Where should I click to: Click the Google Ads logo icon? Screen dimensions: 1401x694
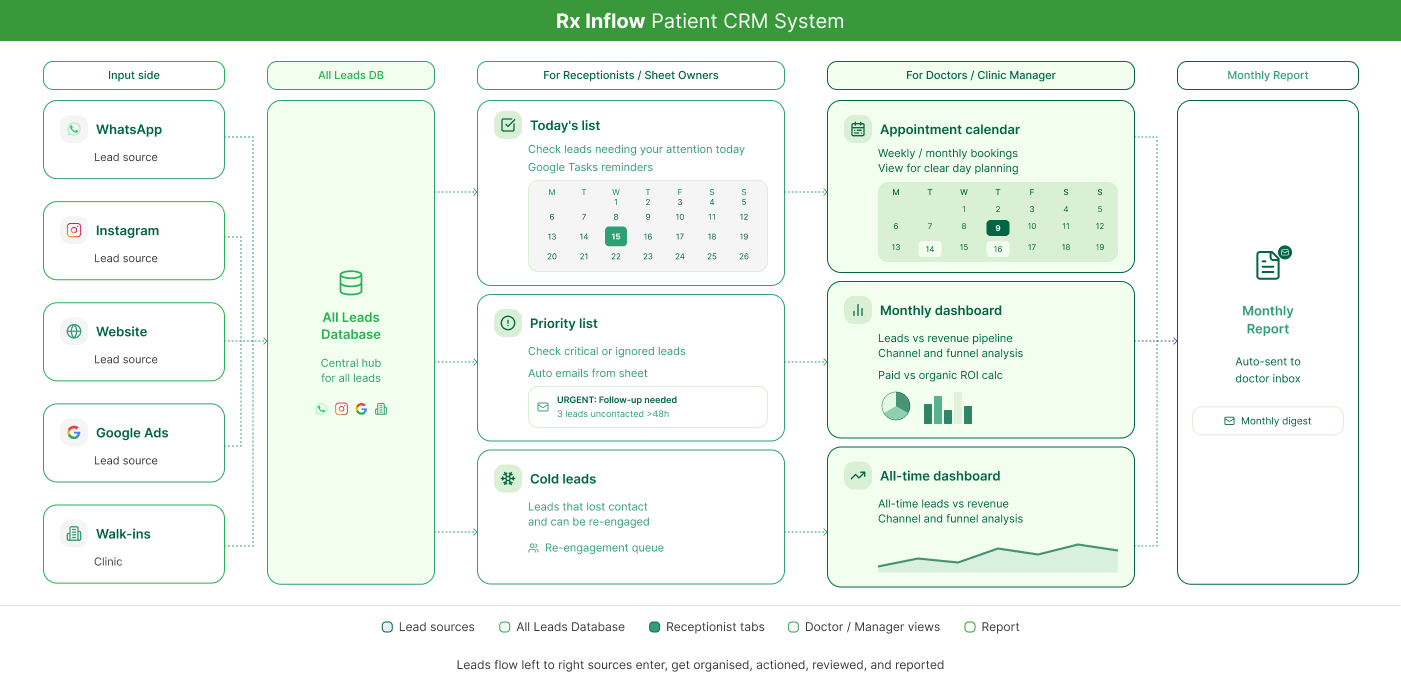[74, 432]
